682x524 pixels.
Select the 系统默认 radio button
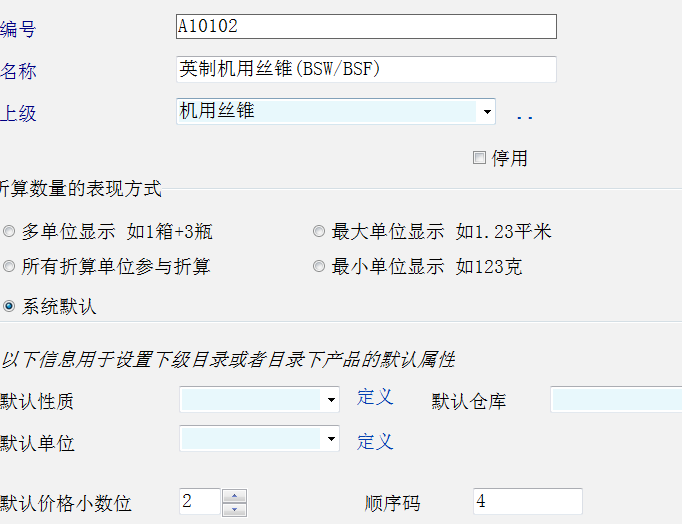pos(9,307)
